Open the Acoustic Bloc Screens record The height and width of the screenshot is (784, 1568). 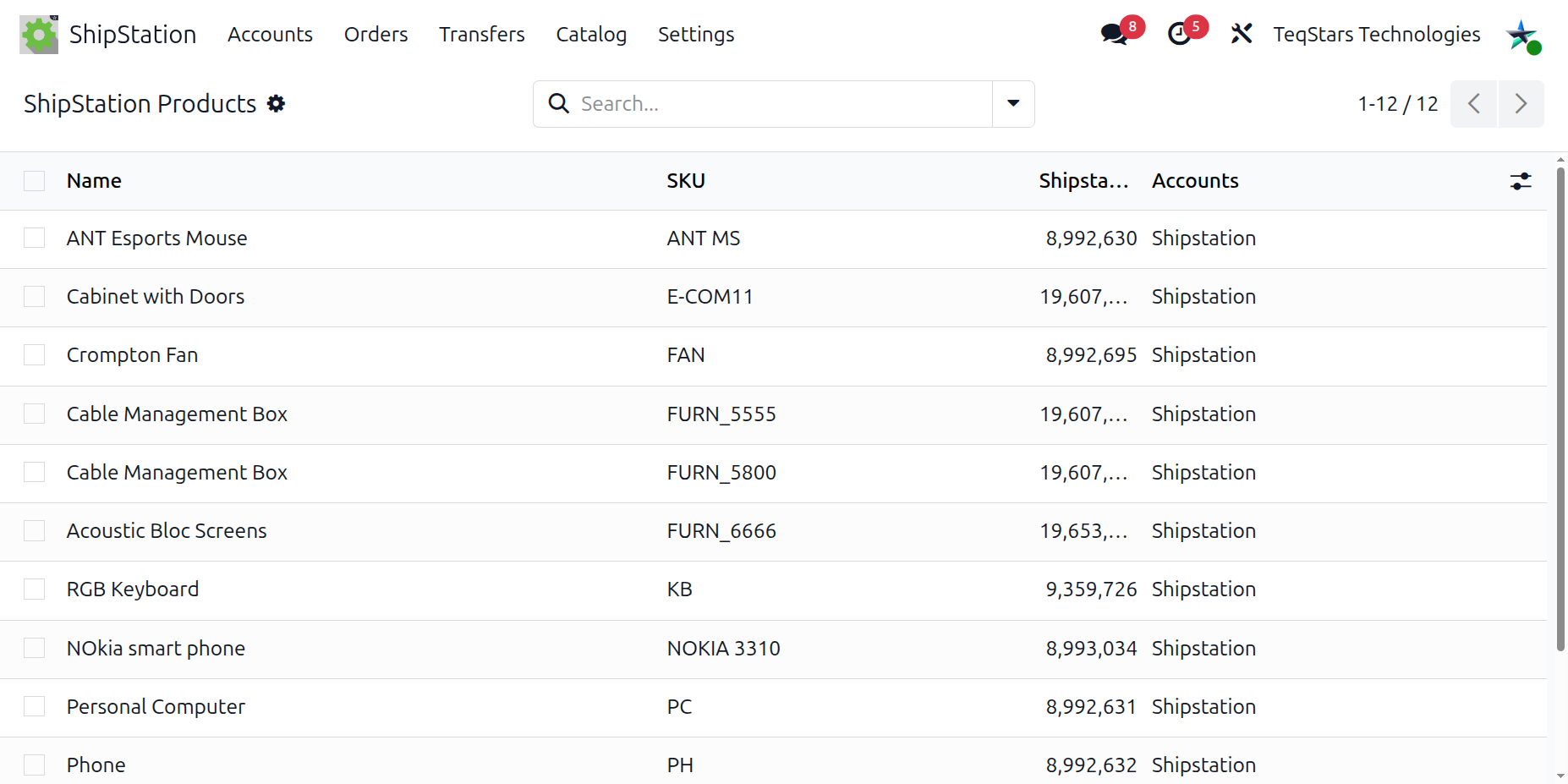[x=167, y=531]
